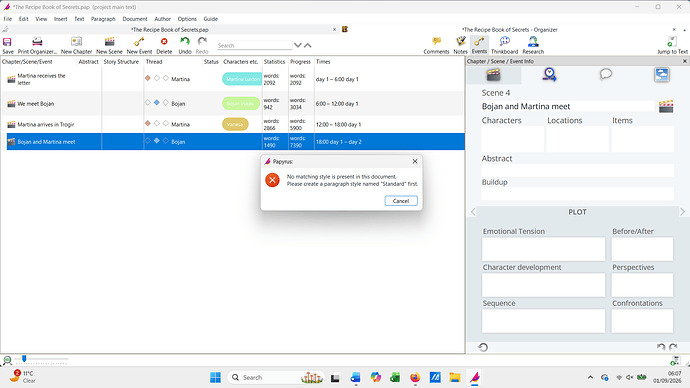
Task: Select the Bojan Vukas character tag
Action: click(241, 103)
